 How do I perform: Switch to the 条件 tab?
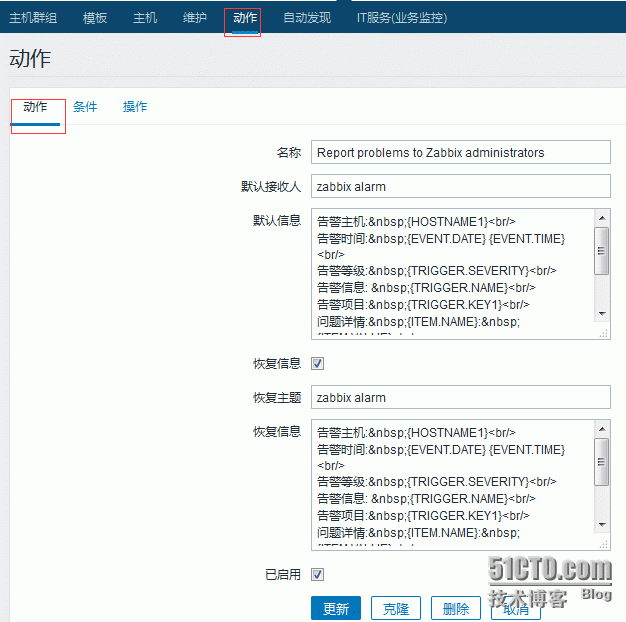coord(85,107)
